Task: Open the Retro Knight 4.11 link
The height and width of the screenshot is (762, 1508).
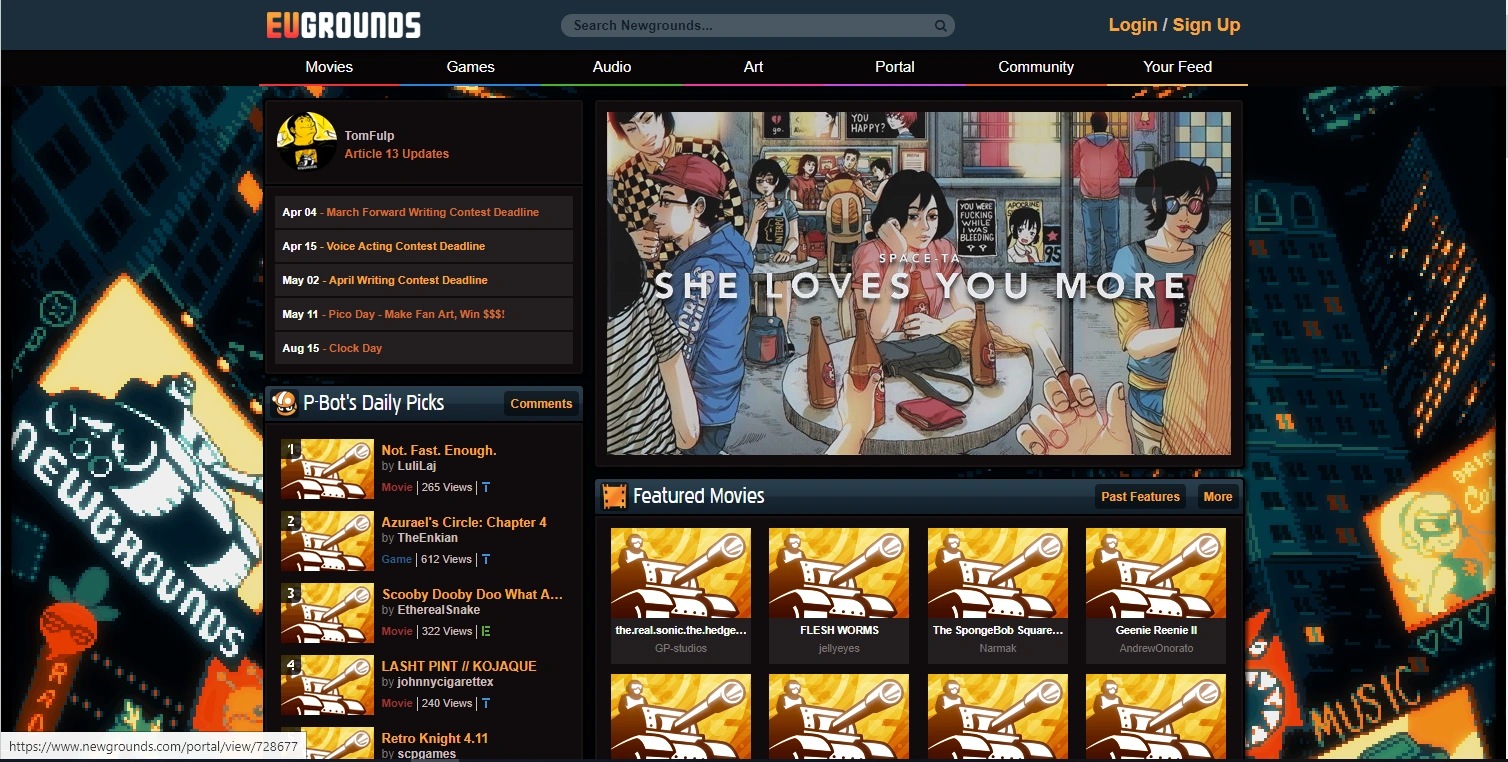Action: 435,738
